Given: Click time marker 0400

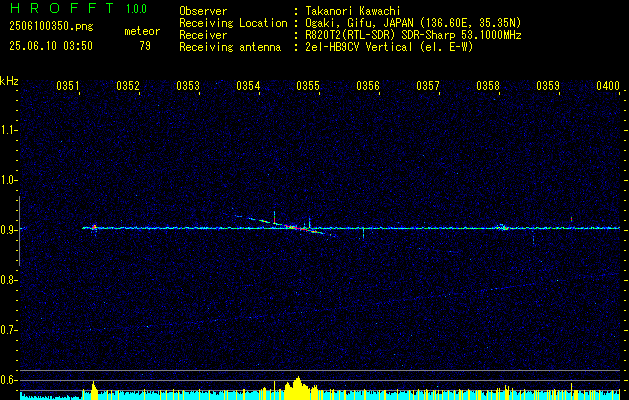Looking at the screenshot, I should pos(608,85).
